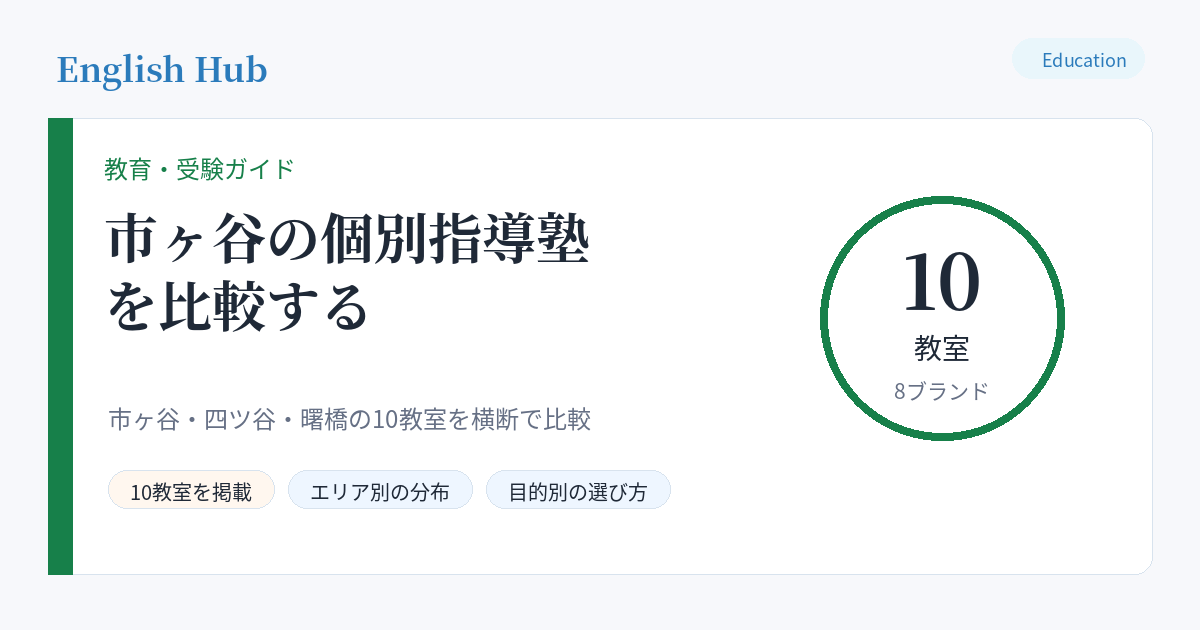Click the green vertical accent bar
Screen dimensions: 1200x630
point(60,346)
